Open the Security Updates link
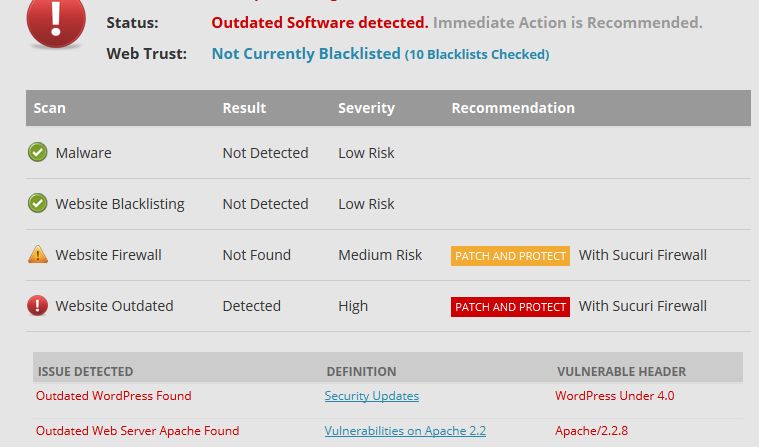This screenshot has width=759, height=447. 372,396
